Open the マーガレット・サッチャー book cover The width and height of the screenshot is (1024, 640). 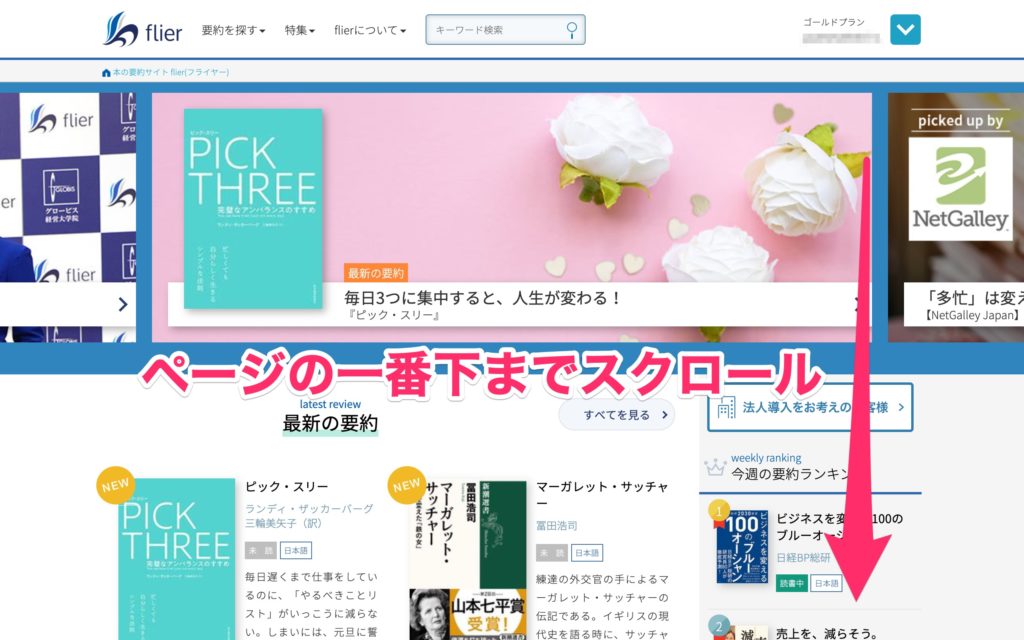(x=468, y=560)
